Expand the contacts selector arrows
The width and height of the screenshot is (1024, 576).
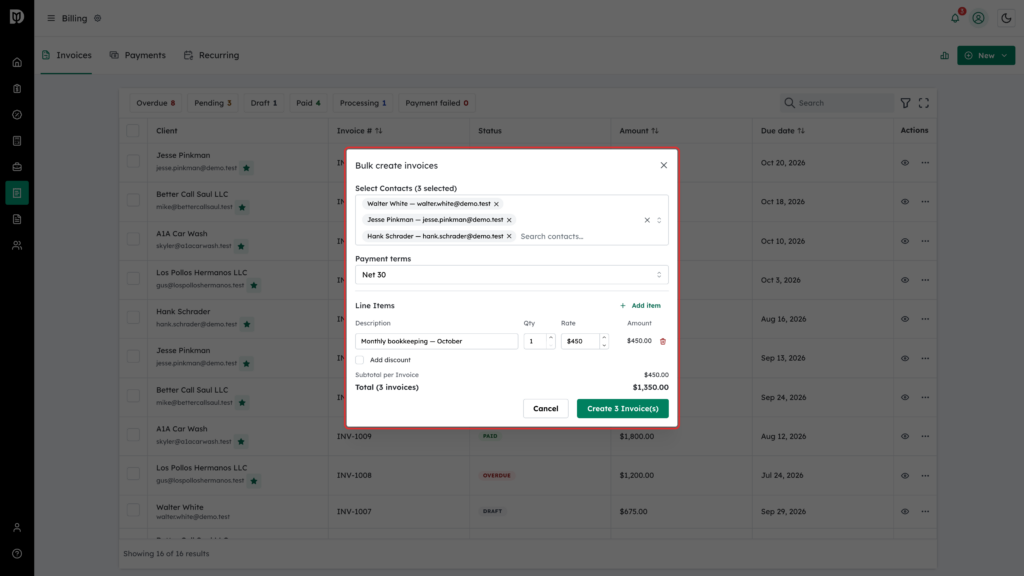(659, 220)
